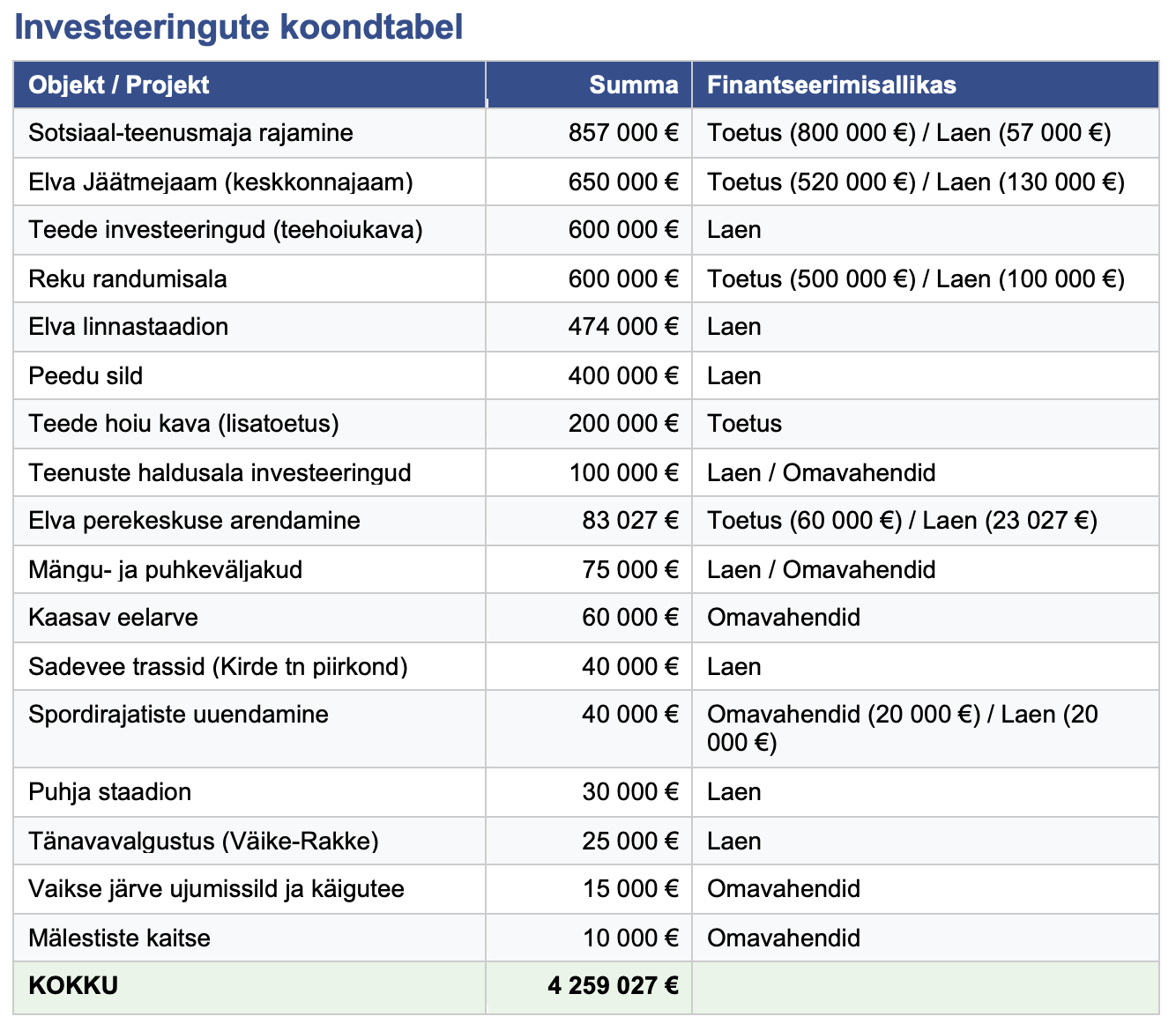Screen dimensions: 1176x1031
Task: Select the "Finantseerimisallikas" column header
Action: 831,85
